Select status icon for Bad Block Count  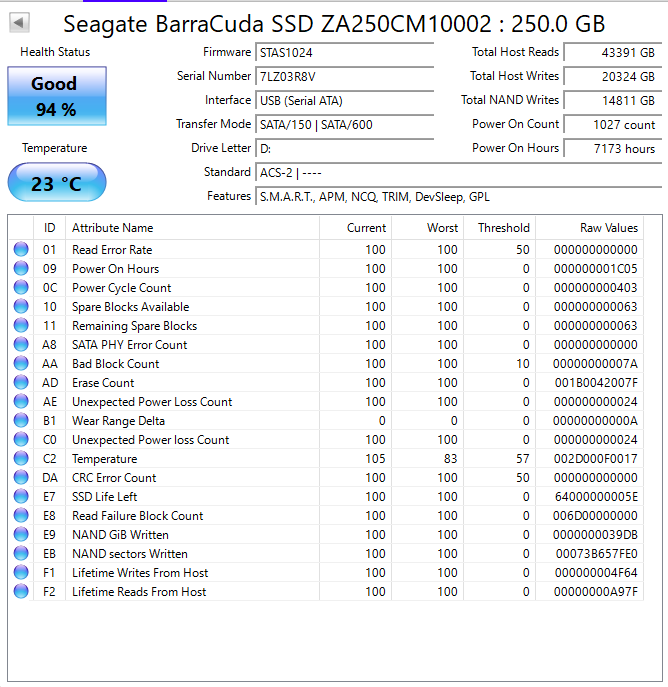pos(21,363)
